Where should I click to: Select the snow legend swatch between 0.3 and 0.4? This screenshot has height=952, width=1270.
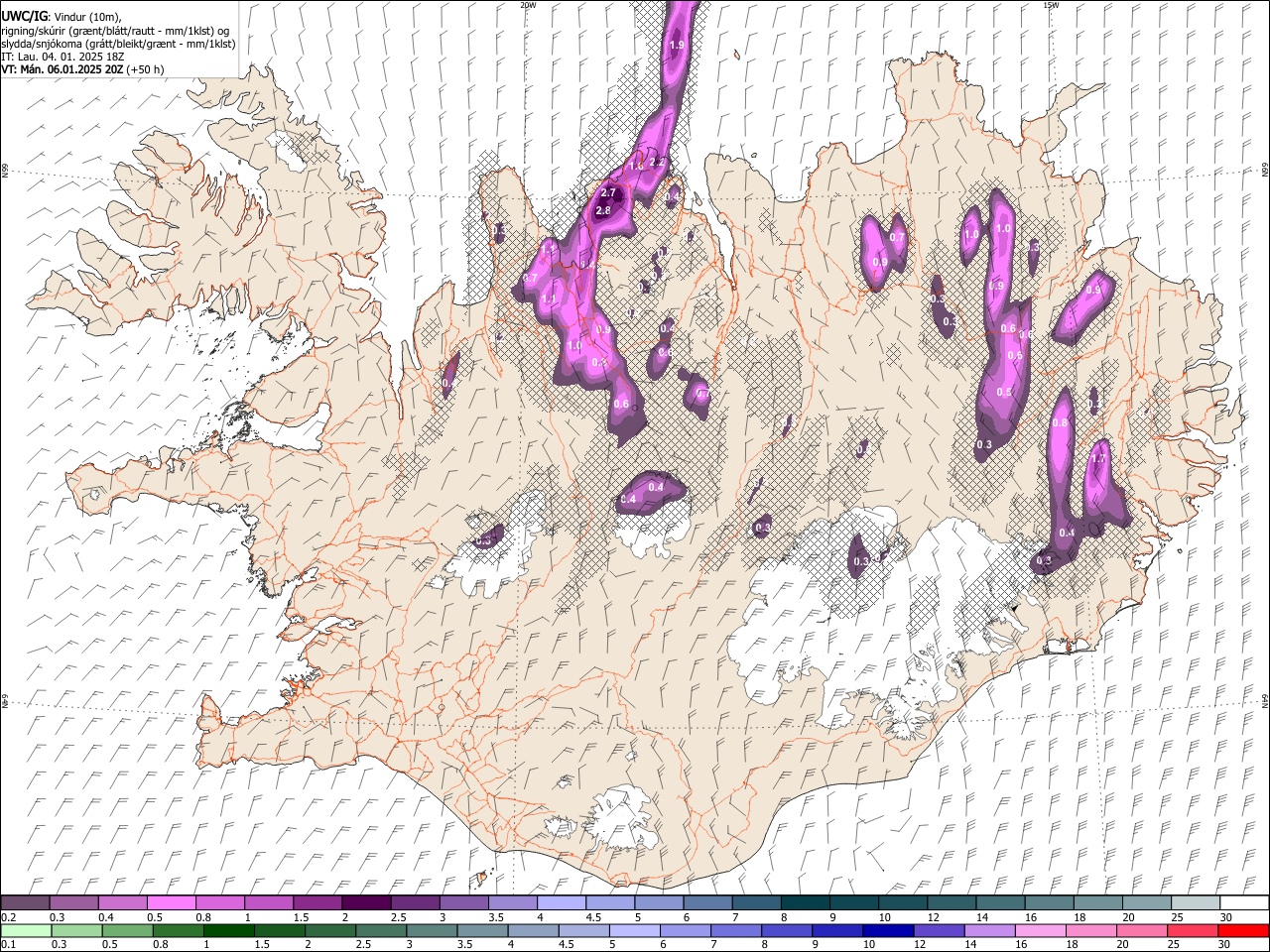[74, 902]
